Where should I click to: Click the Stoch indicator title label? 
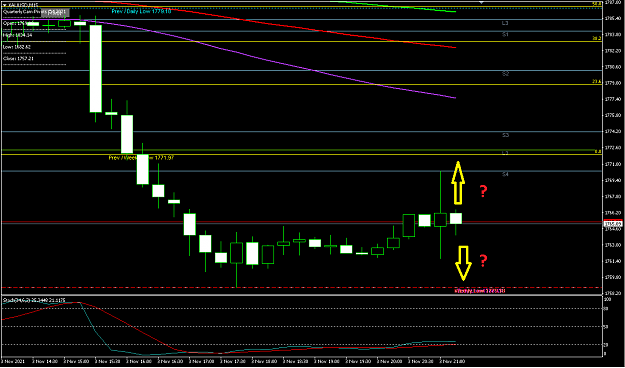[34, 299]
